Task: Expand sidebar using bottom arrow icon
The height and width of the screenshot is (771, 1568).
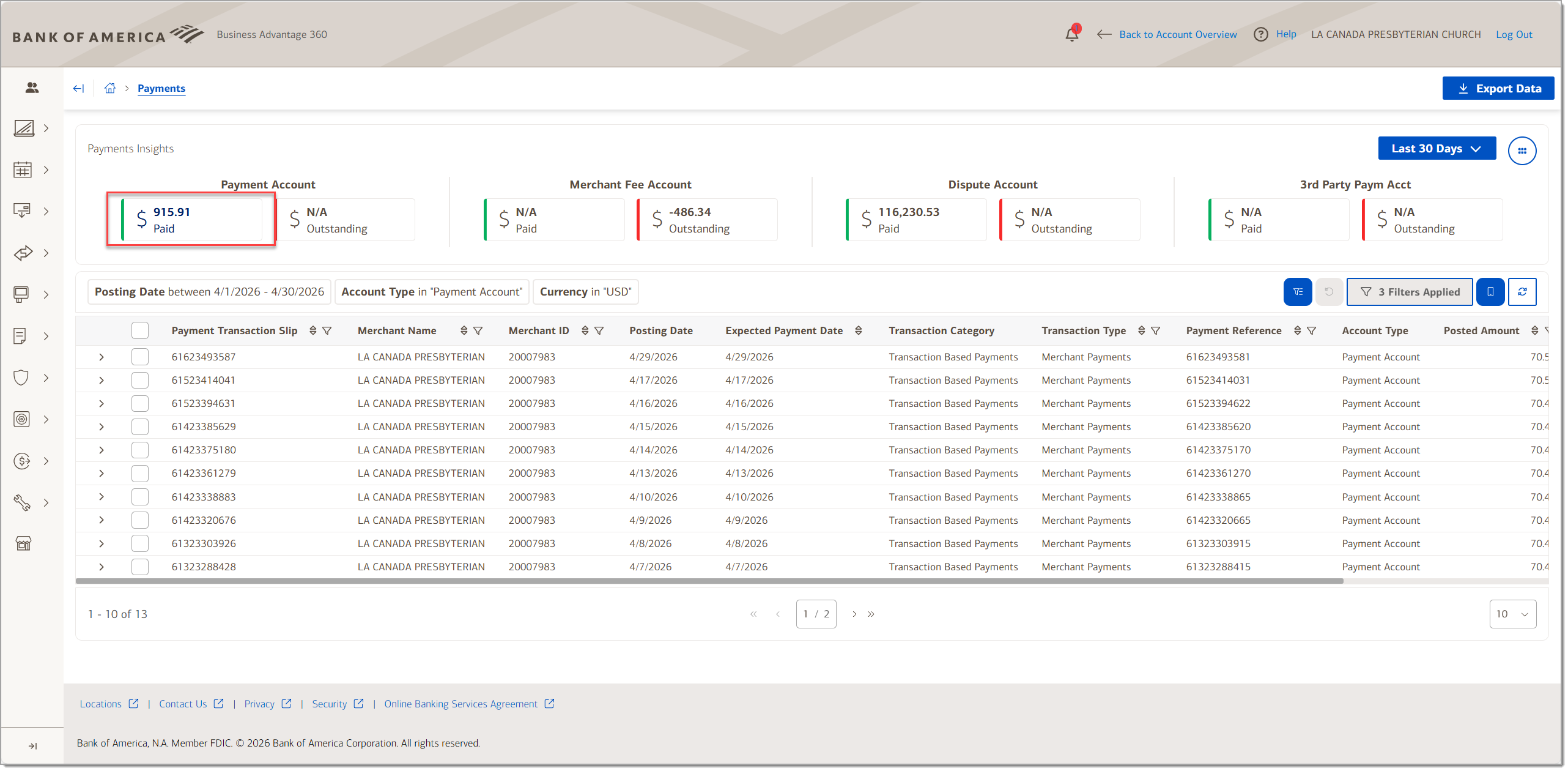Action: click(33, 746)
